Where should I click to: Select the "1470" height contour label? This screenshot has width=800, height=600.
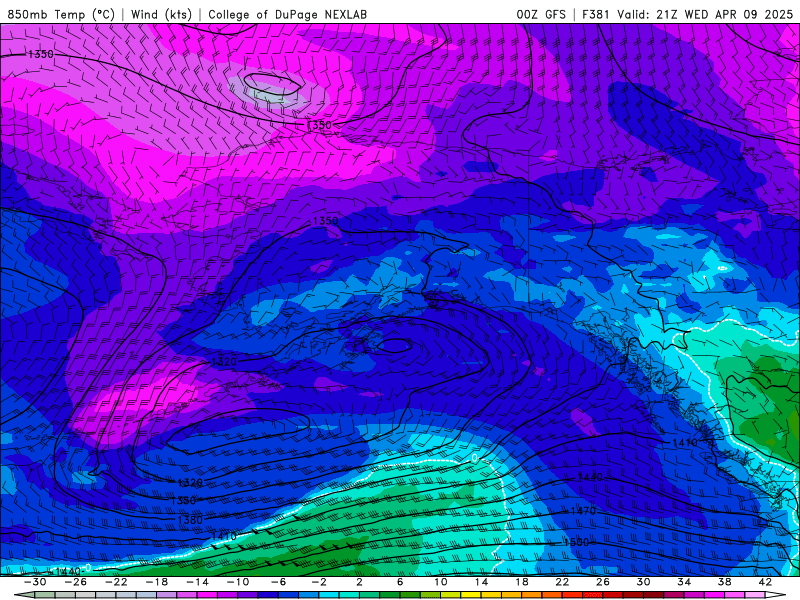click(x=583, y=511)
